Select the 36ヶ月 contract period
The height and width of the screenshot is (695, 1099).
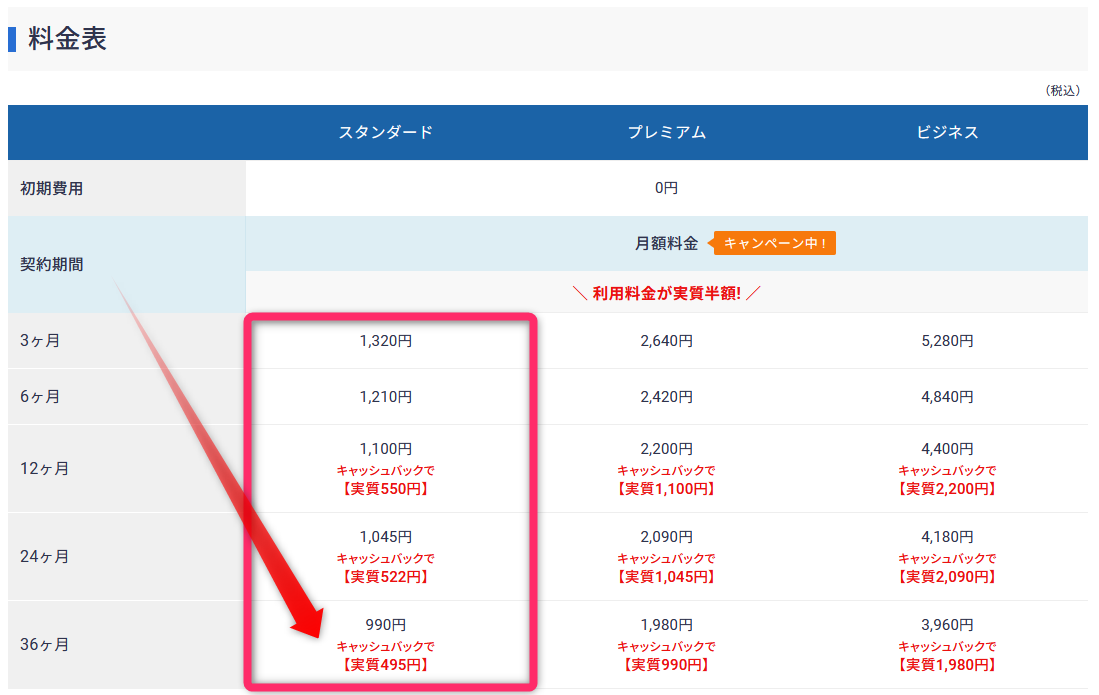(42, 644)
